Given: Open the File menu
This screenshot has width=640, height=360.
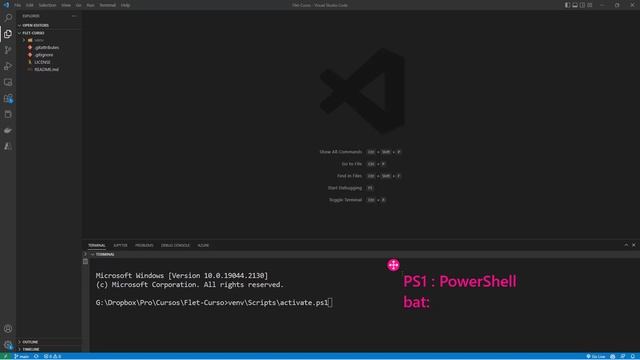Looking at the screenshot, I should (x=18, y=5).
